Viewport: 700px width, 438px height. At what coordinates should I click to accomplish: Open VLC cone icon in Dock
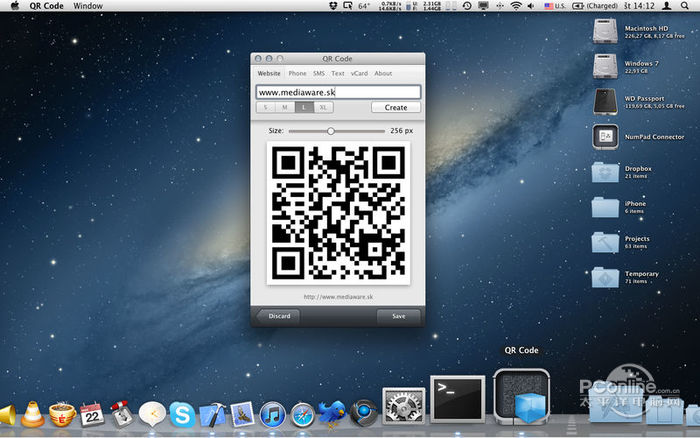[33, 413]
